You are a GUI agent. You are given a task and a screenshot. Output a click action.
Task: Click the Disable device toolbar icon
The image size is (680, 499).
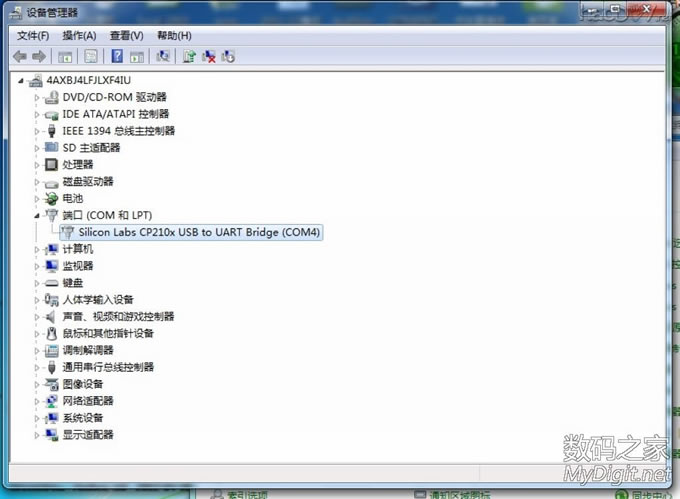click(x=229, y=56)
